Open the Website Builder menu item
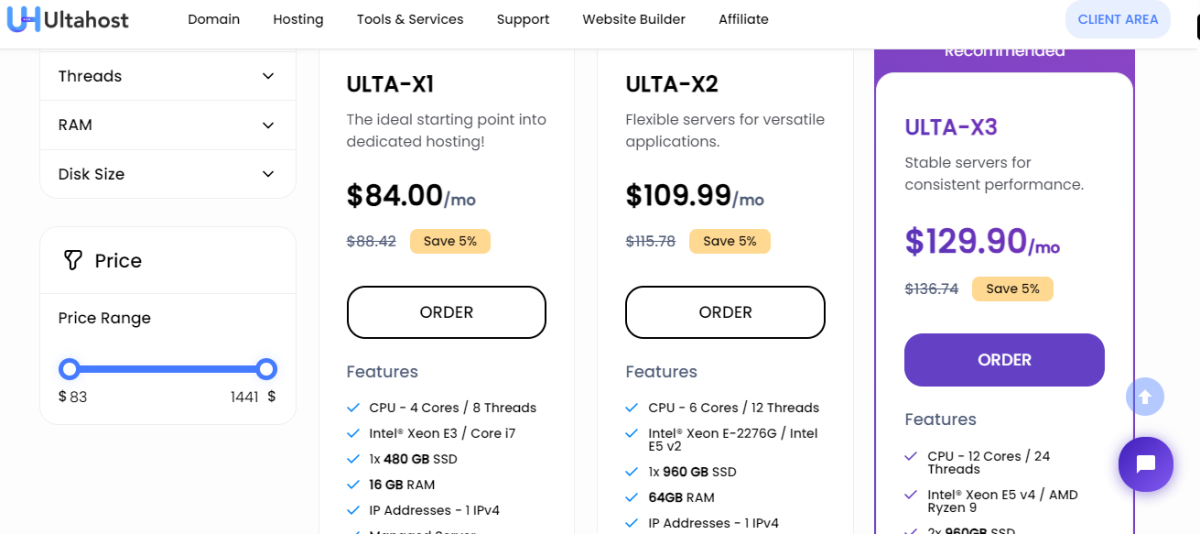This screenshot has width=1200, height=534. [634, 19]
